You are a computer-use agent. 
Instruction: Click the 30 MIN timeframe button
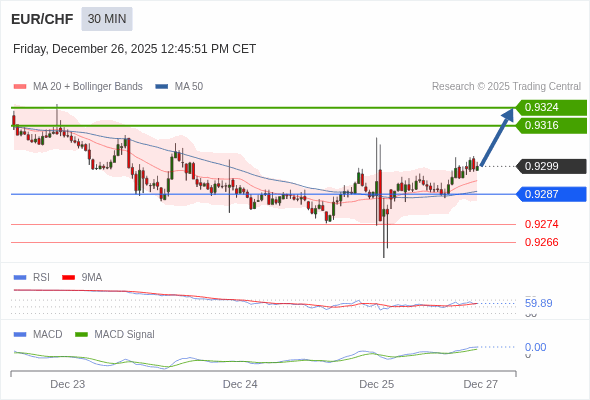(107, 19)
